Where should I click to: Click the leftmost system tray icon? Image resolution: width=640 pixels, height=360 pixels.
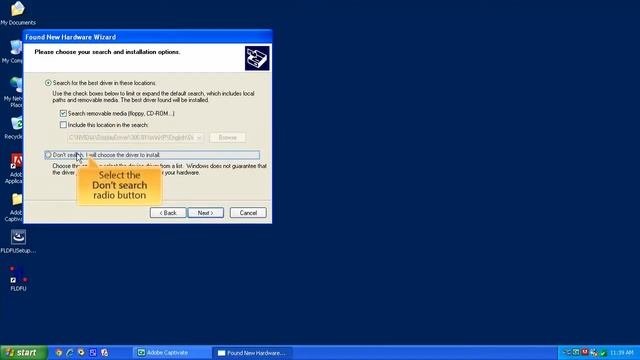(x=567, y=352)
